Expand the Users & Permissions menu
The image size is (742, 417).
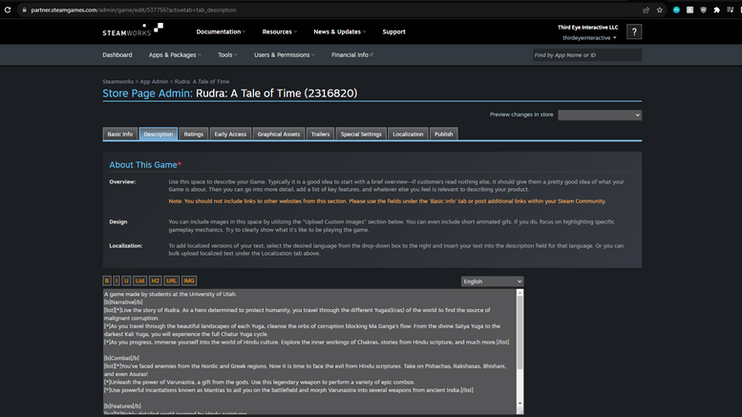284,55
